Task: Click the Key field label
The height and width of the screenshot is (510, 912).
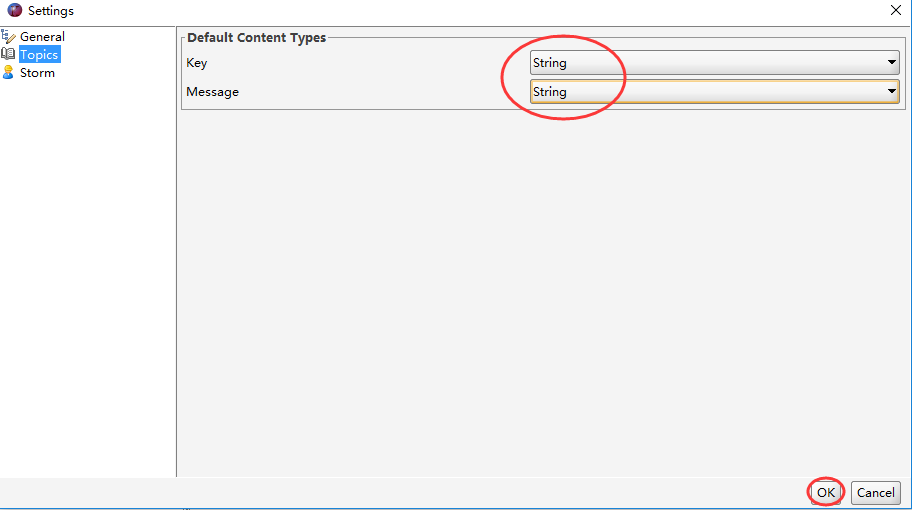Action: 197,63
